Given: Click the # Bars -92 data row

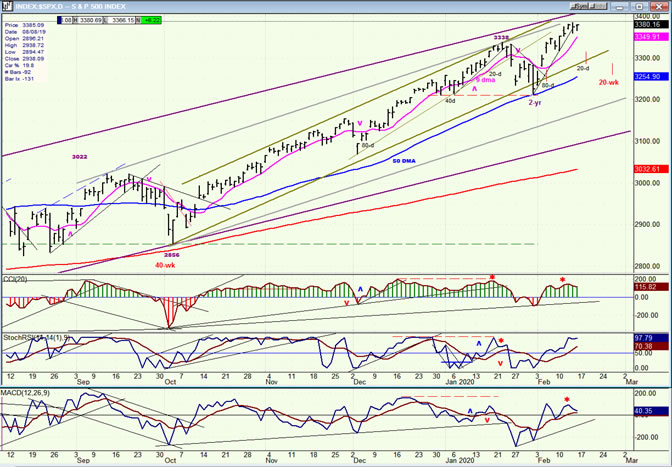Looking at the screenshot, I should click(19, 72).
